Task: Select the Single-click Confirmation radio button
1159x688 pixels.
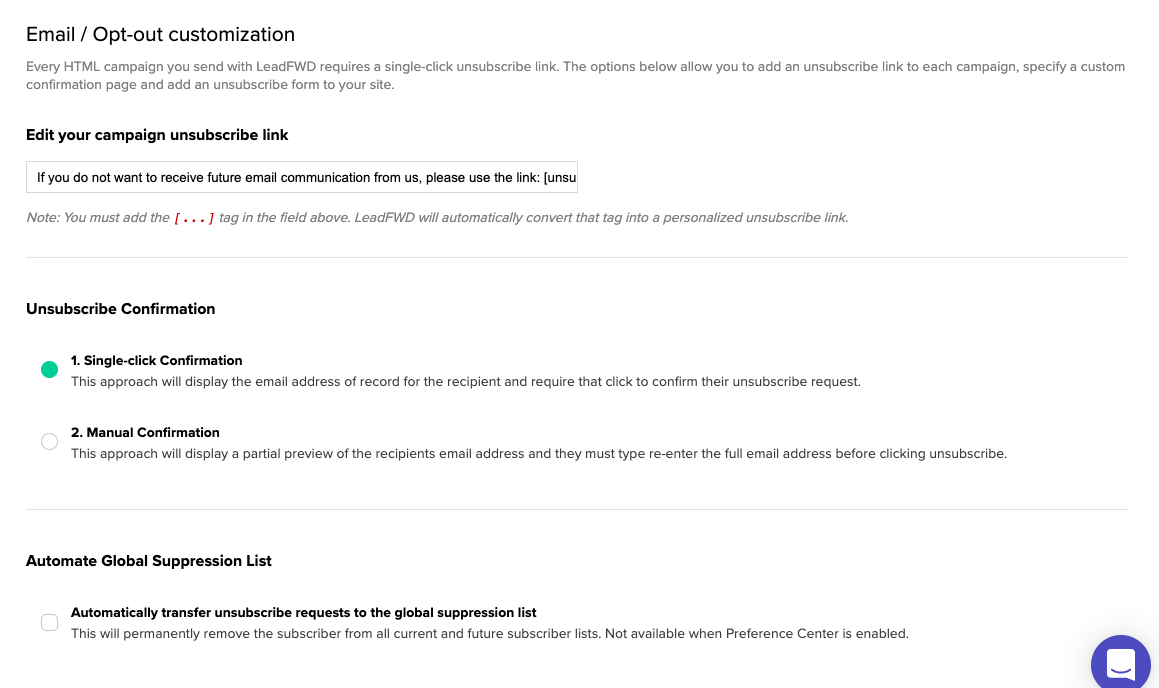Action: 50,369
